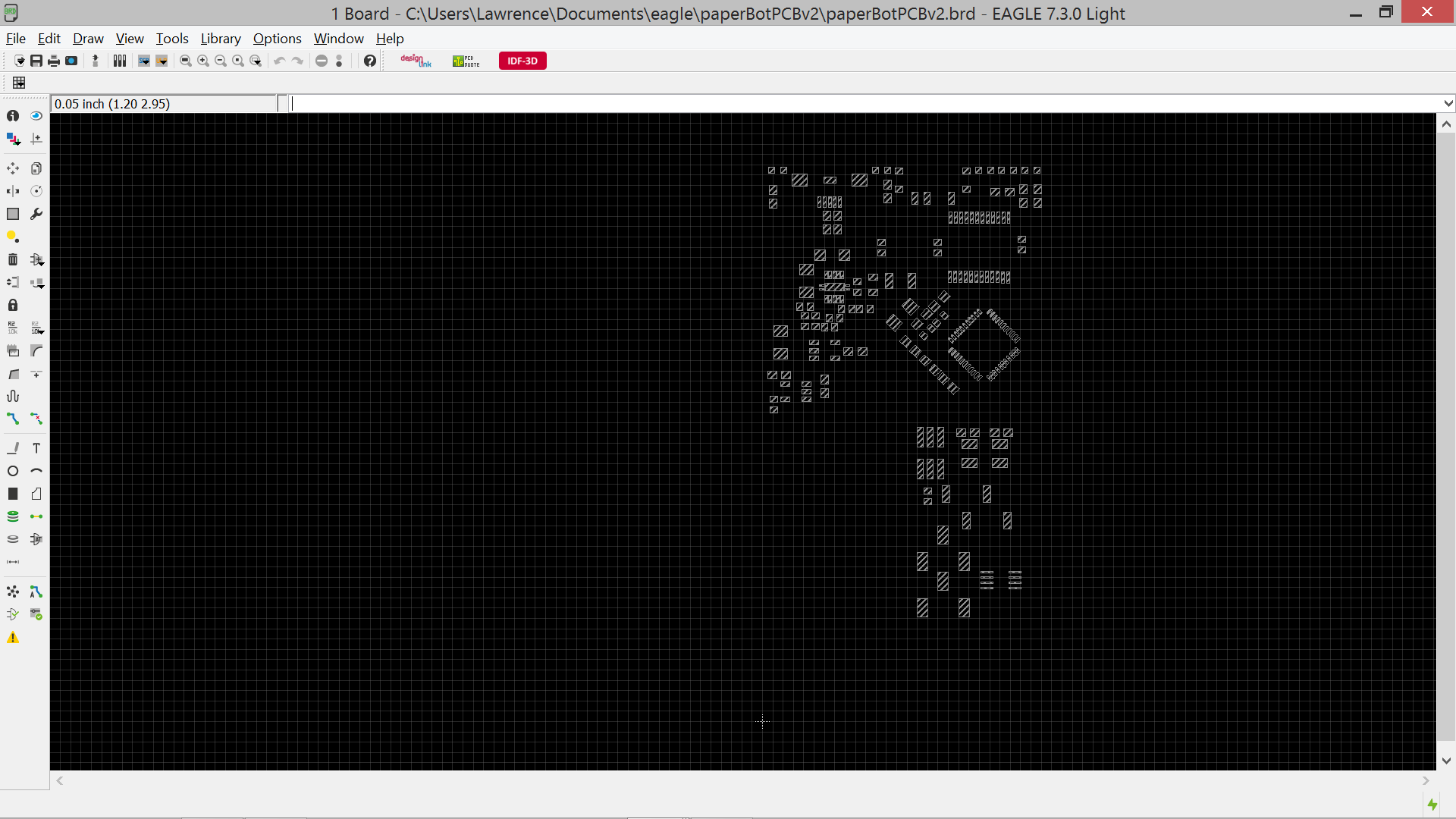The height and width of the screenshot is (819, 1456).
Task: Activate the Lock tool
Action: coord(13,305)
